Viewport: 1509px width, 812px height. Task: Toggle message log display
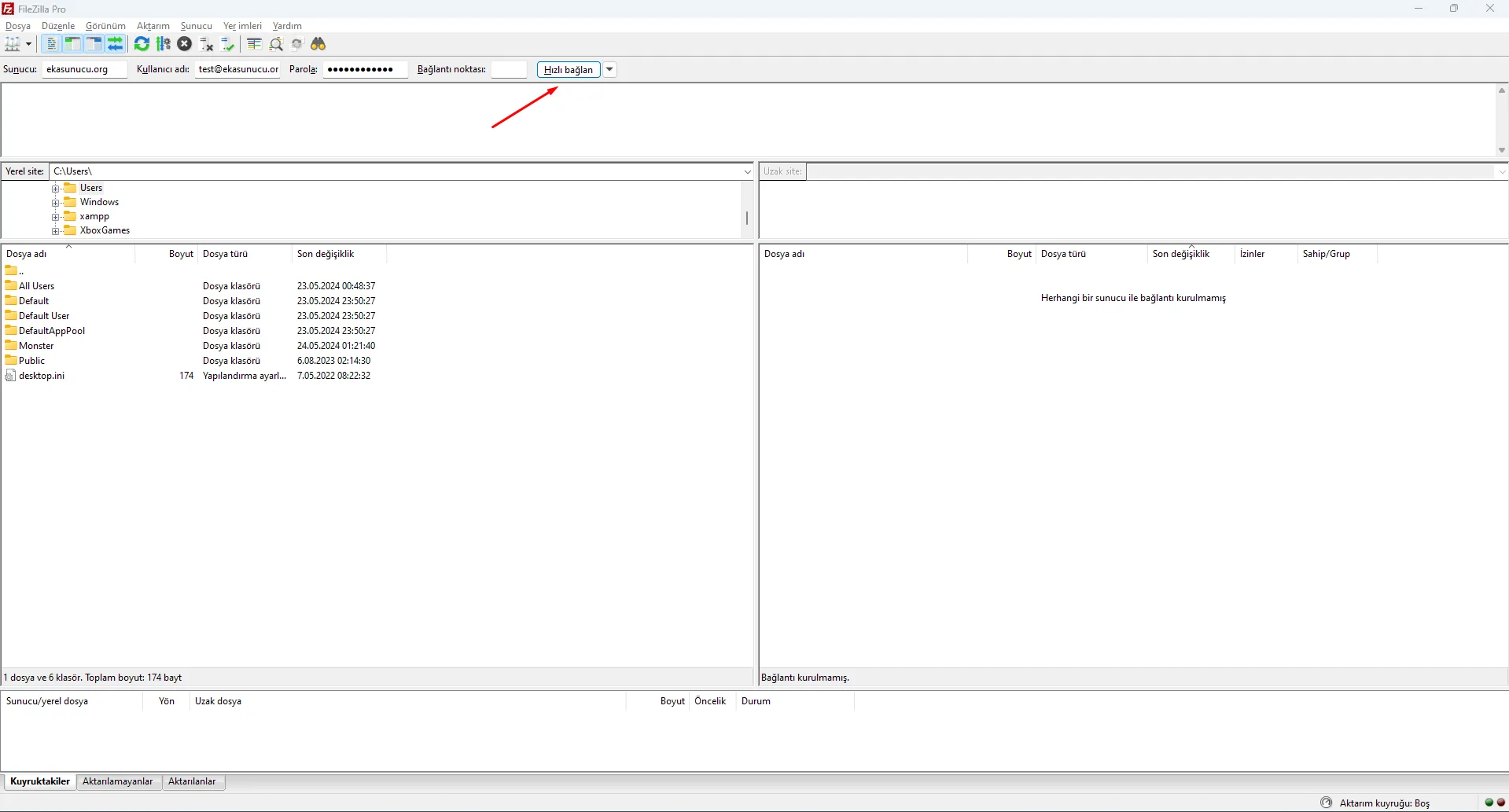[51, 44]
